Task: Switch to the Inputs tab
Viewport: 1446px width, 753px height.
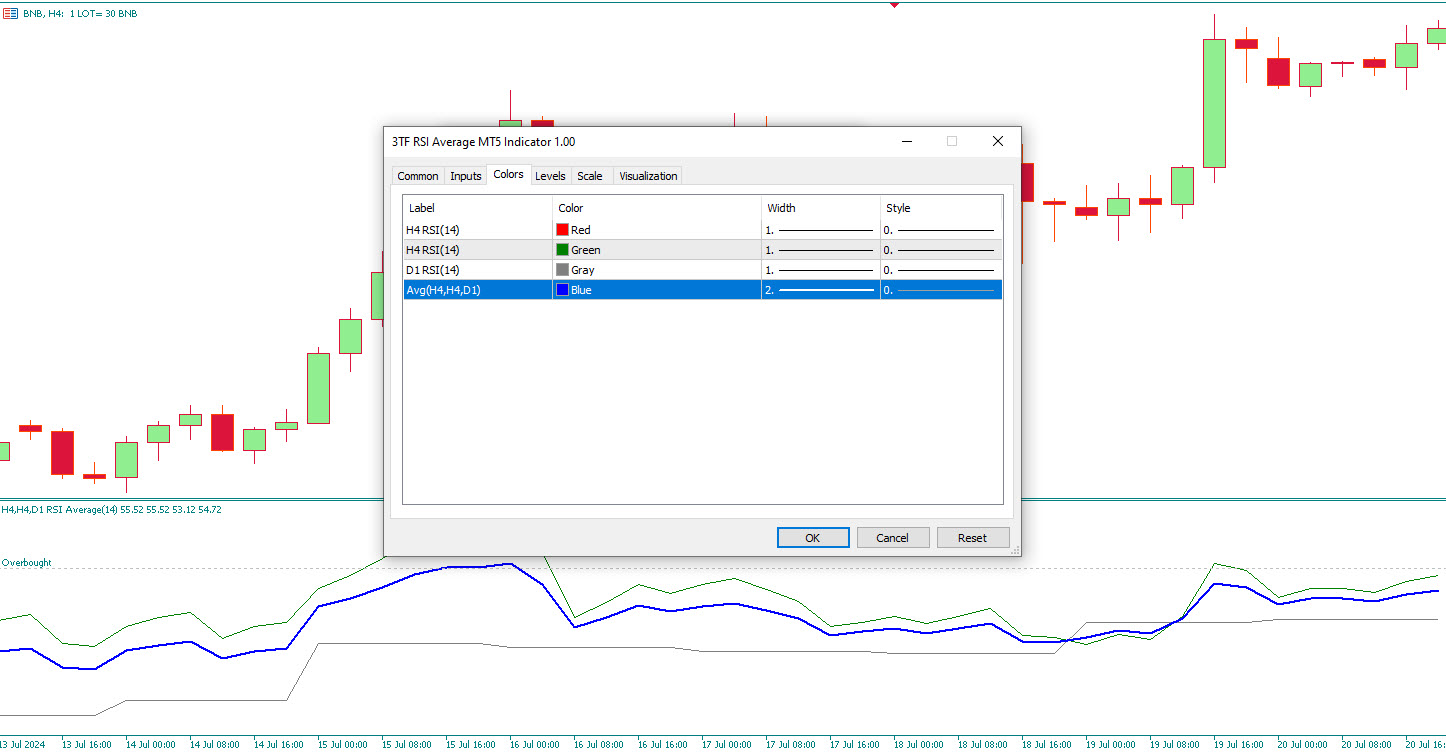Action: pos(465,175)
